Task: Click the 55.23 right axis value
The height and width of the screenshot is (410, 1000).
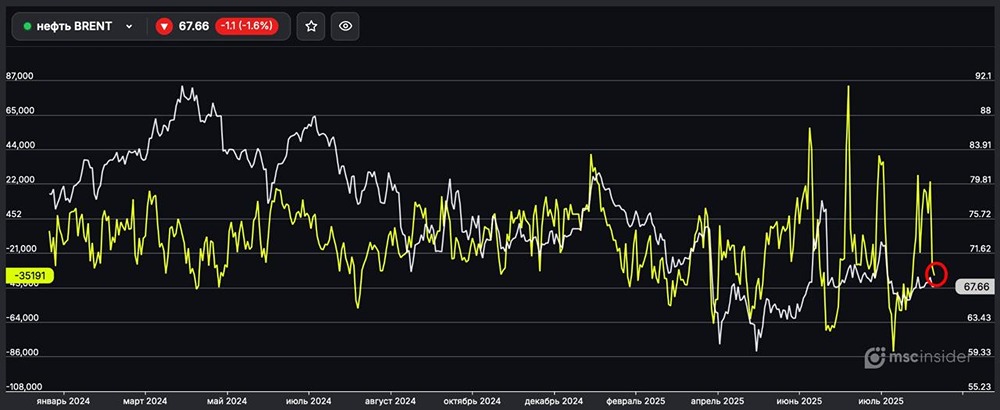Action: (978, 386)
